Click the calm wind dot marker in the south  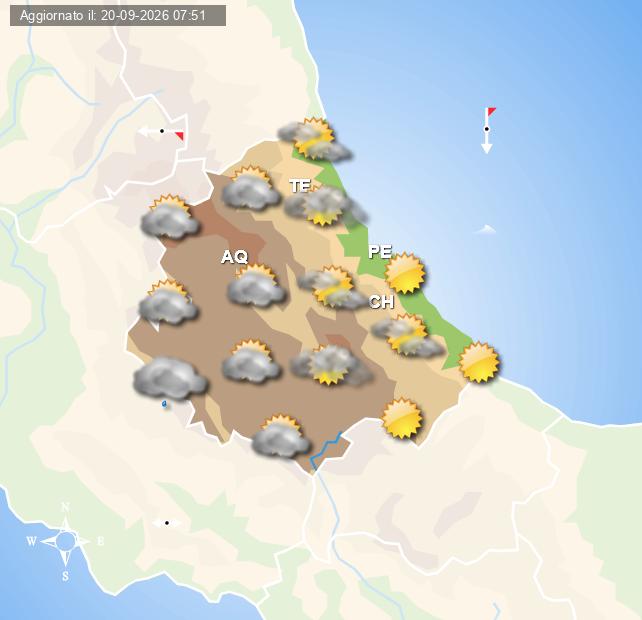167,523
